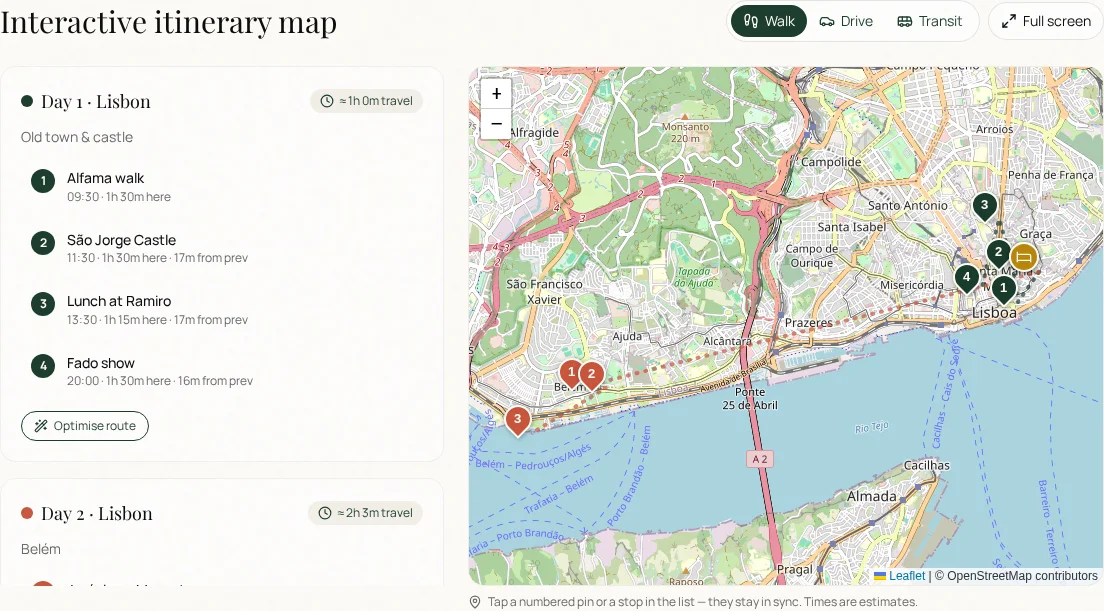Tap green pin 4 near Misericórdia
Image resolution: width=1104 pixels, height=611 pixels.
967,278
